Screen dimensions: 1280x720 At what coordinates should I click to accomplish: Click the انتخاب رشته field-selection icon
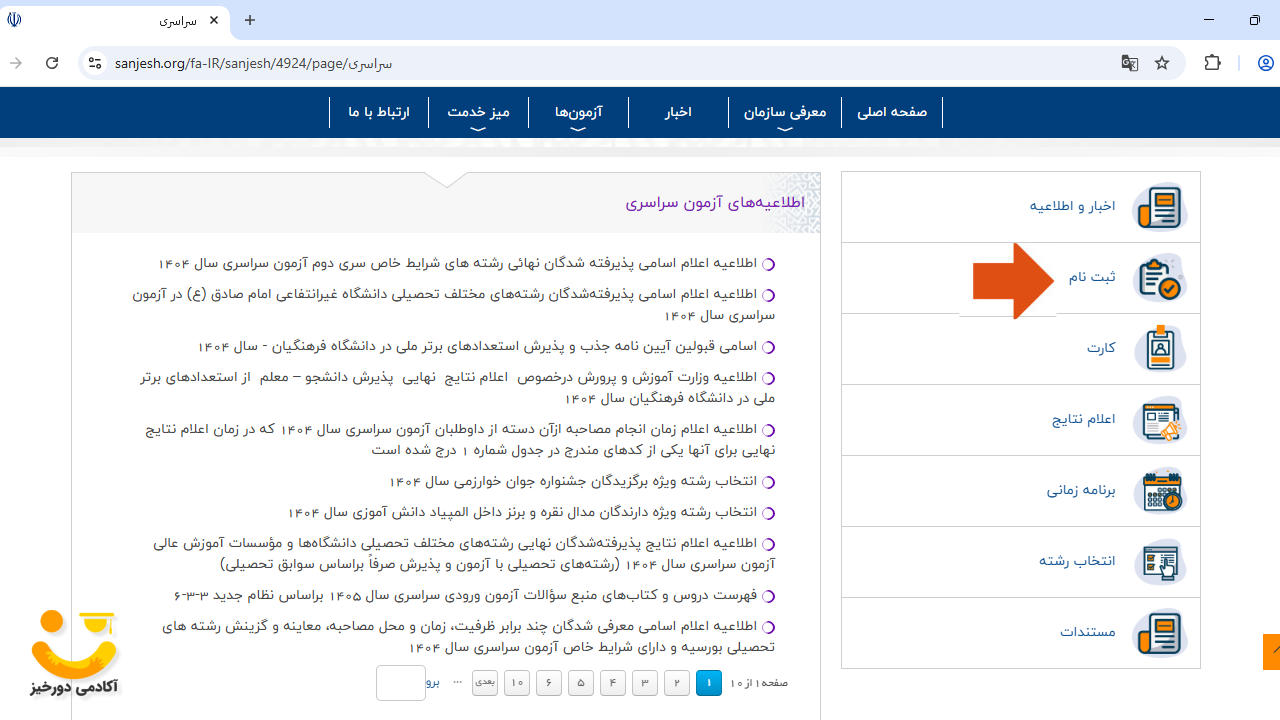(1160, 562)
